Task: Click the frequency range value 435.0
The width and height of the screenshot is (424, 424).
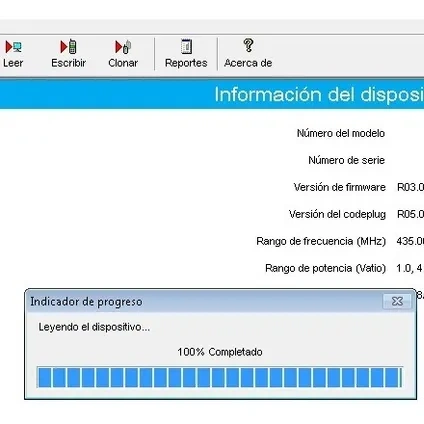Action: click(x=410, y=241)
